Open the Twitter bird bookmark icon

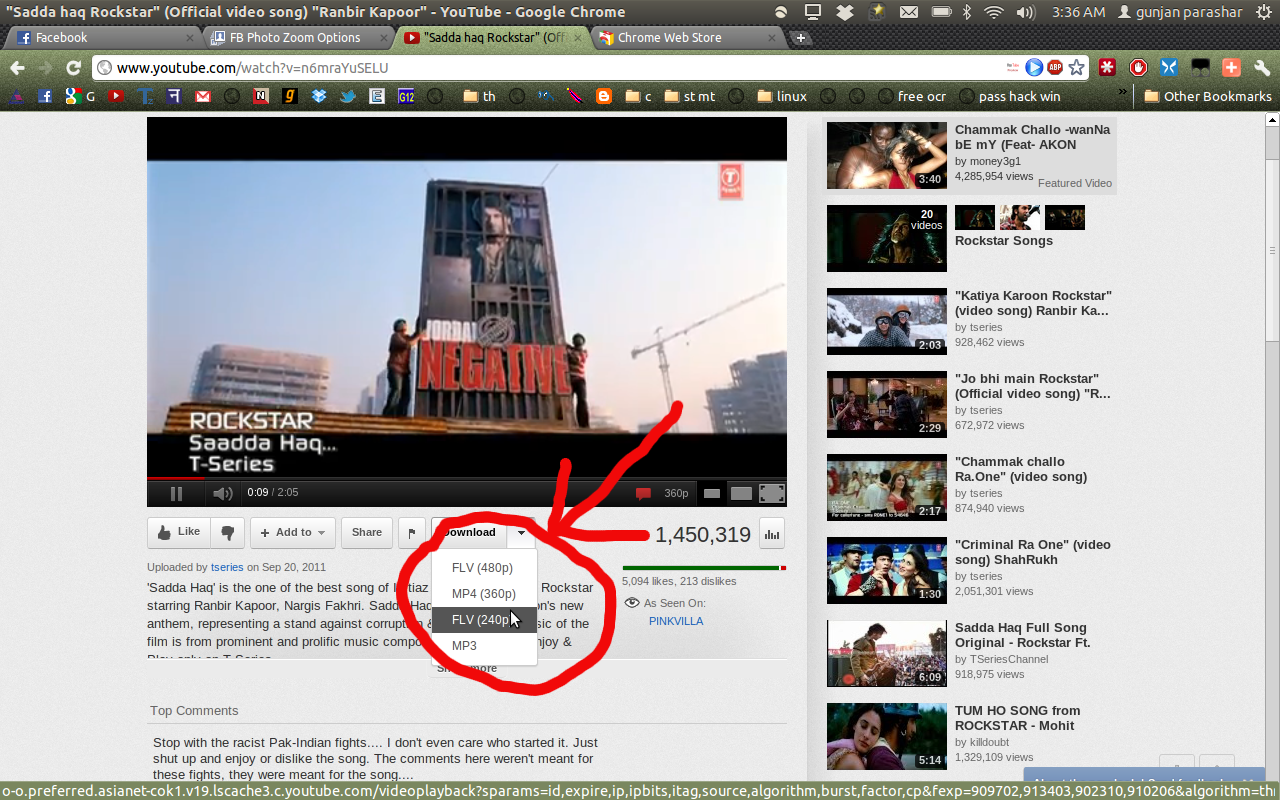point(348,97)
